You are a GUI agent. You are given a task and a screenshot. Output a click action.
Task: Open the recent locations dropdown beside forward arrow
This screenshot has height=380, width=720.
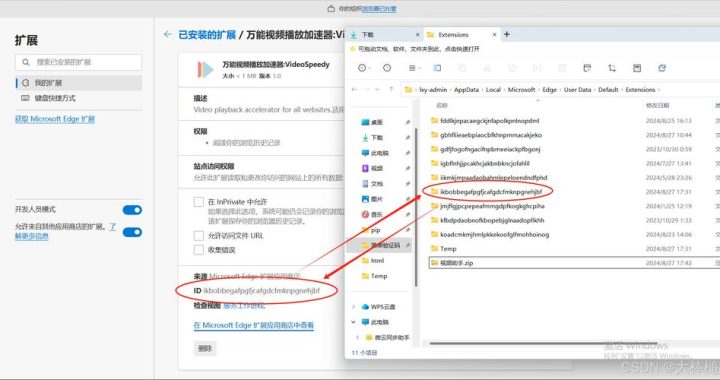pos(377,89)
